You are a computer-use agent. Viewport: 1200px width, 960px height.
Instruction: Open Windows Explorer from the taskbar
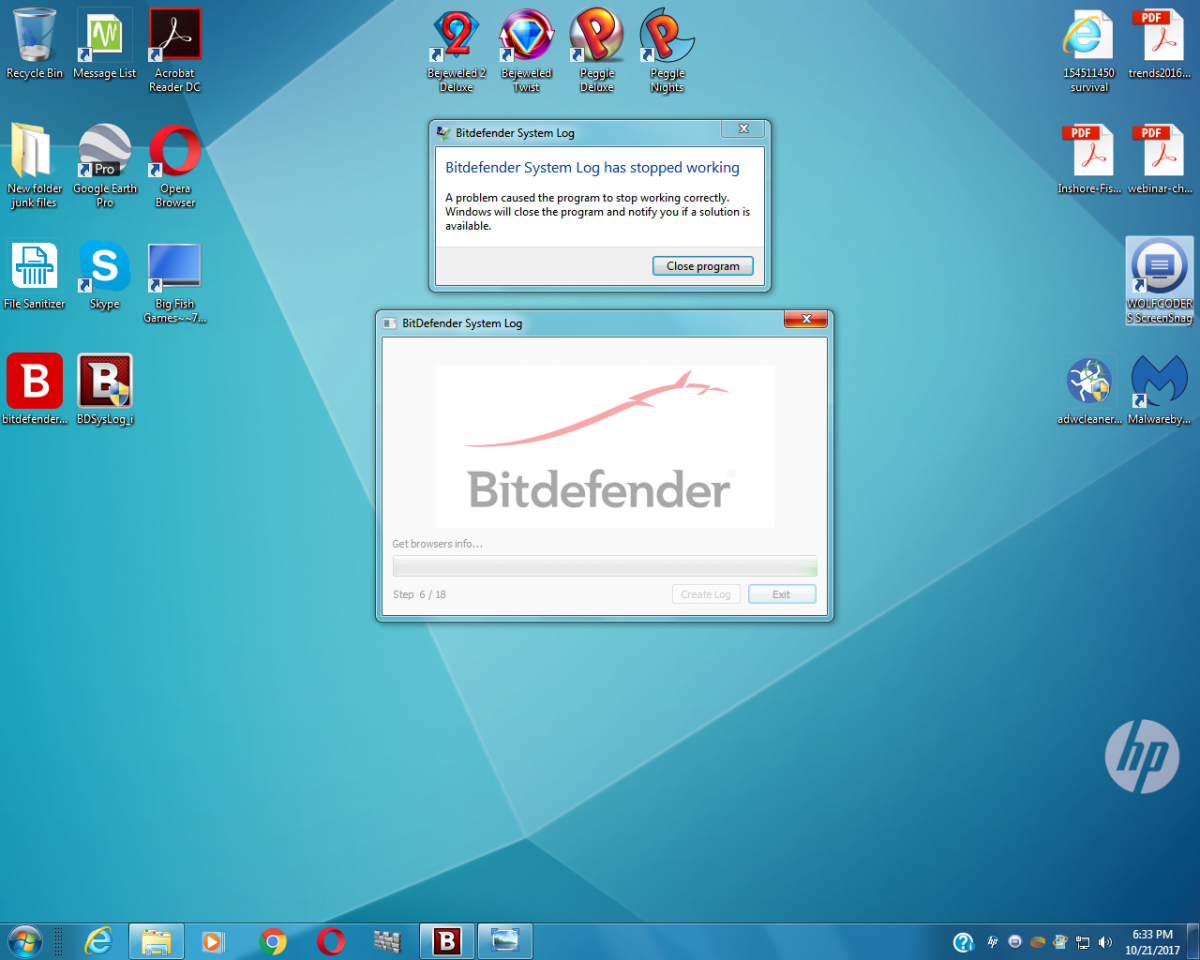[156, 941]
